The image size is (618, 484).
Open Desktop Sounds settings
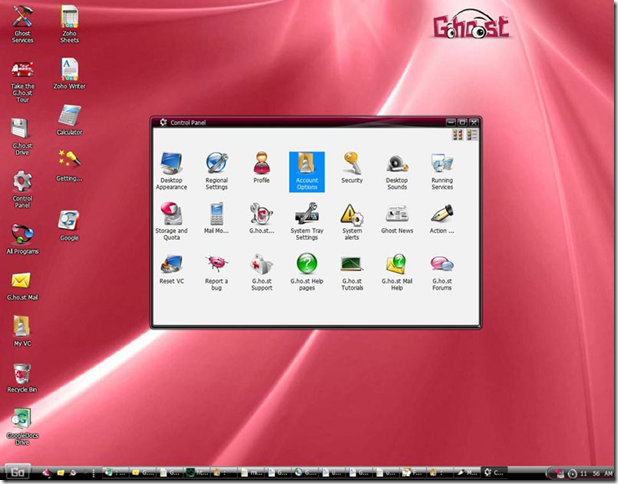point(397,171)
